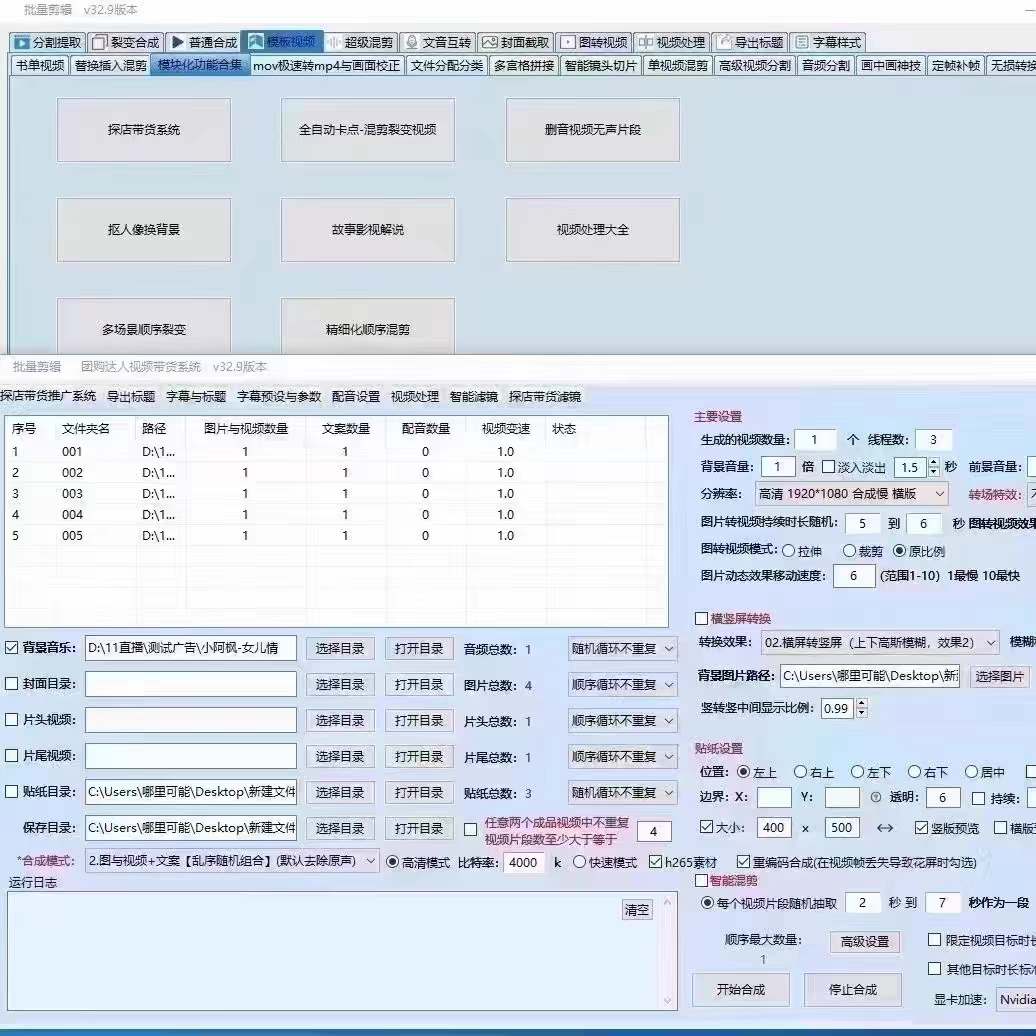
Task: Click 打开目录 in the 保存目录 row
Action: [x=419, y=829]
